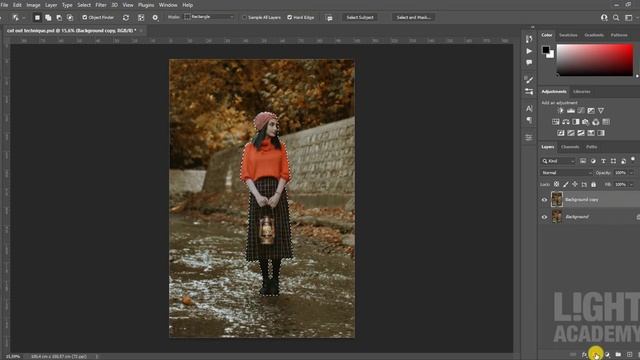
Task: Click the search magnifier icon
Action: point(616,18)
